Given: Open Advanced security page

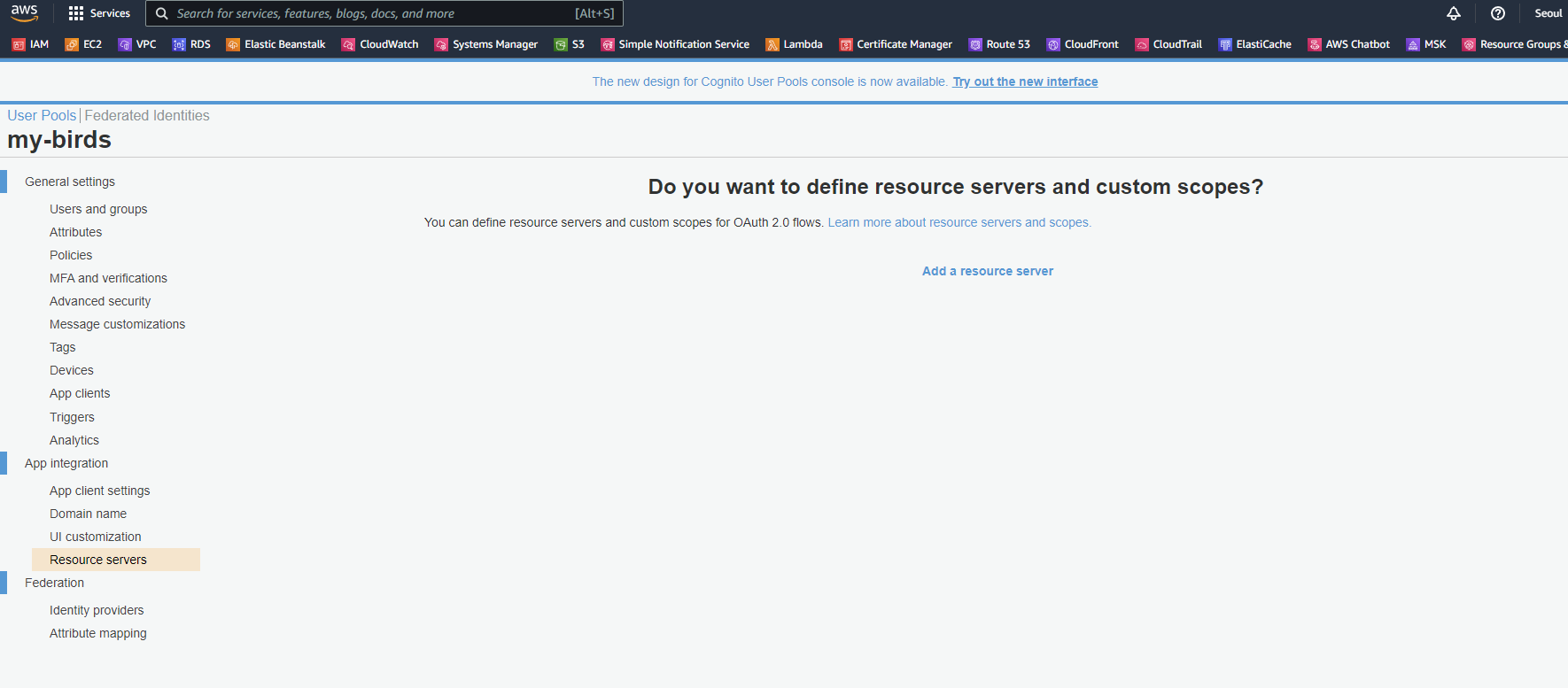Looking at the screenshot, I should click(100, 301).
